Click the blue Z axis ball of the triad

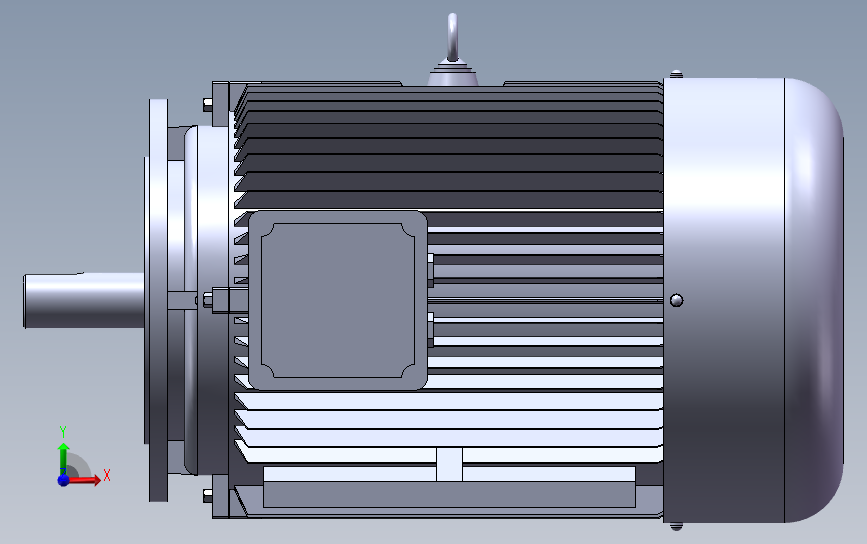coord(63,479)
